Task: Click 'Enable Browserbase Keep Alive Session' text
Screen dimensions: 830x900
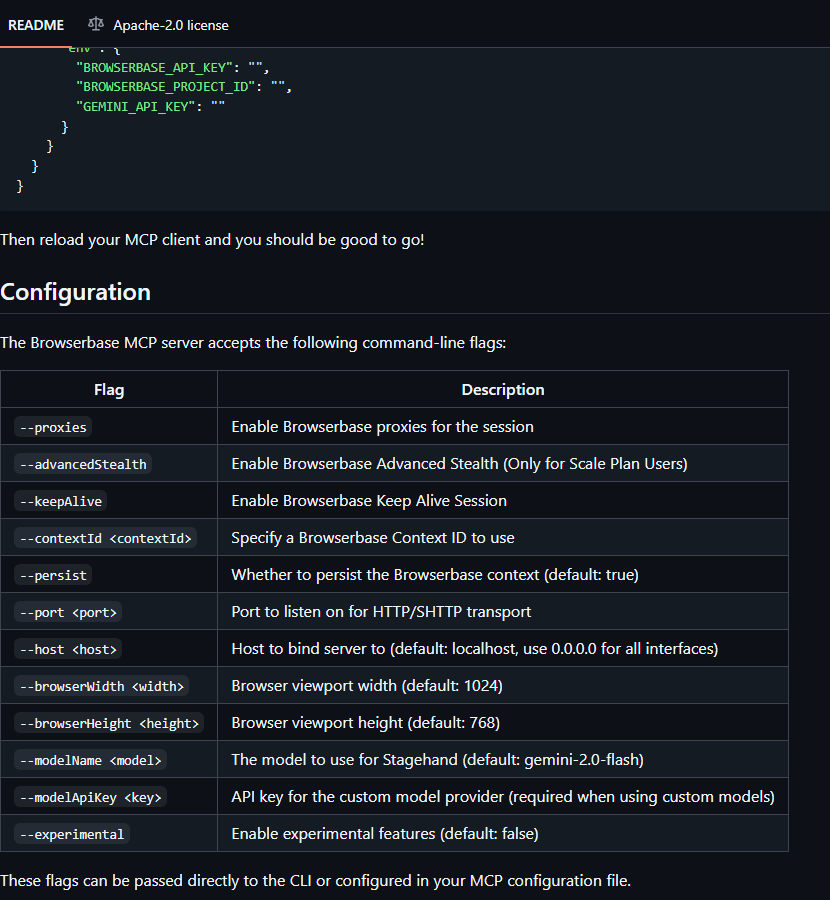Action: pyautogui.click(x=369, y=501)
